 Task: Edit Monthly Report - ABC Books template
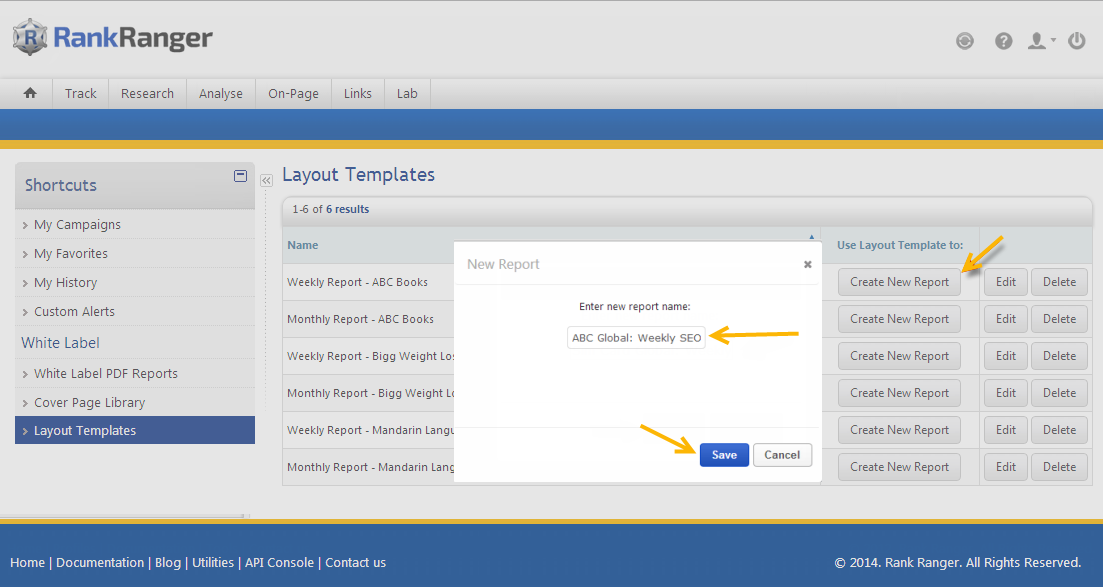[x=1005, y=319]
